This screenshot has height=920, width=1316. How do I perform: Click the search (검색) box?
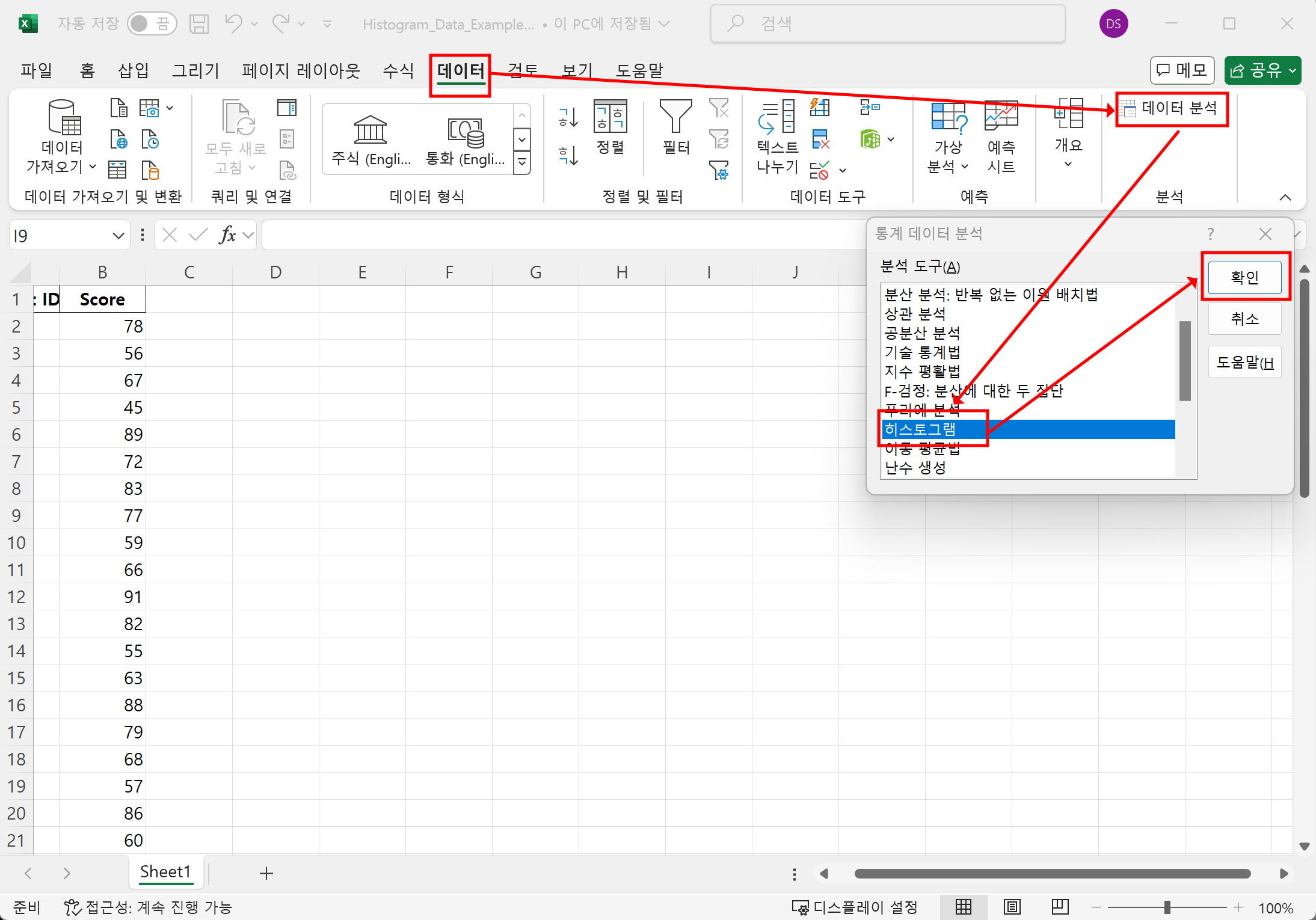pos(888,24)
